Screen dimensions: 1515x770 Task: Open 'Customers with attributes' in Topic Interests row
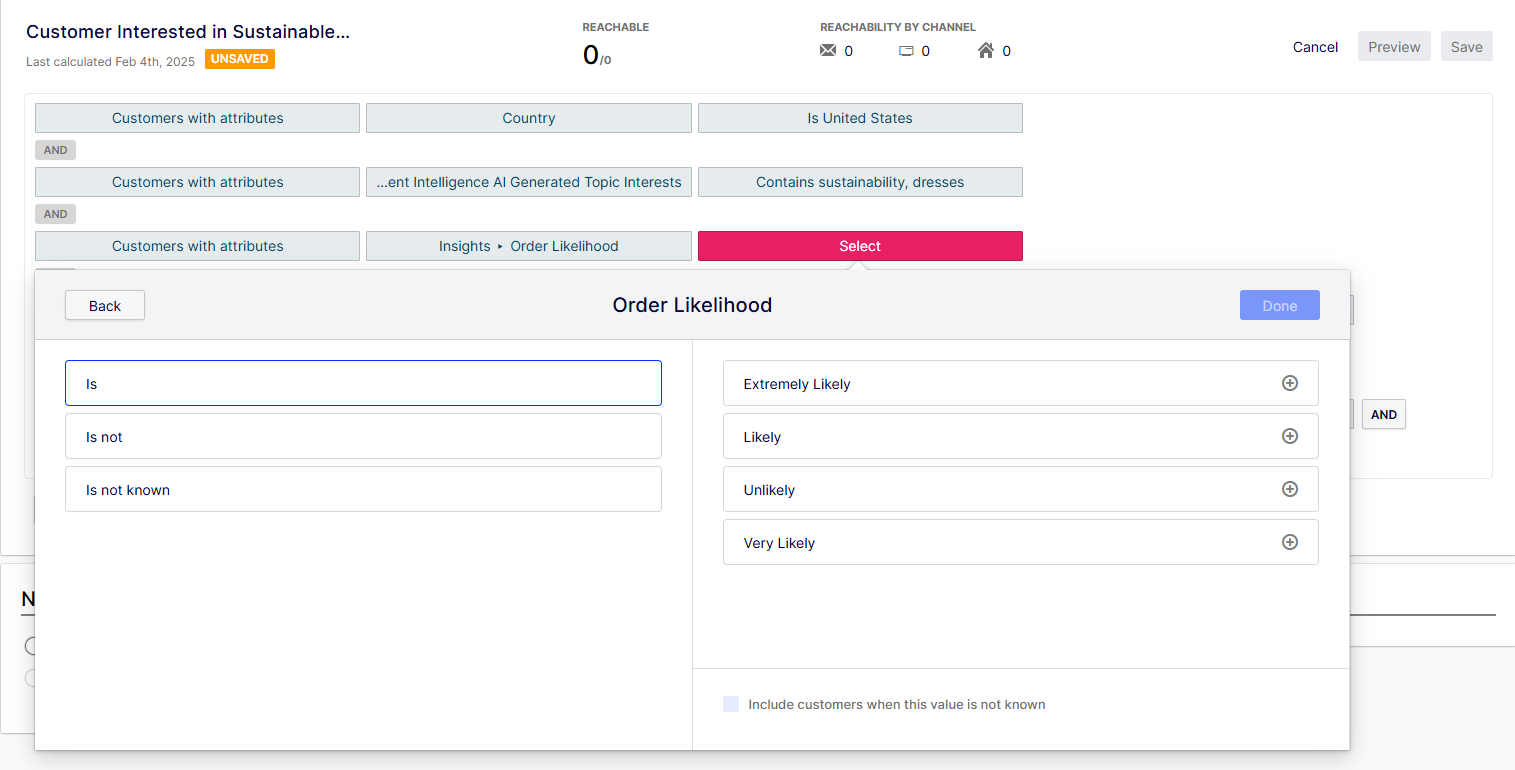coord(197,182)
